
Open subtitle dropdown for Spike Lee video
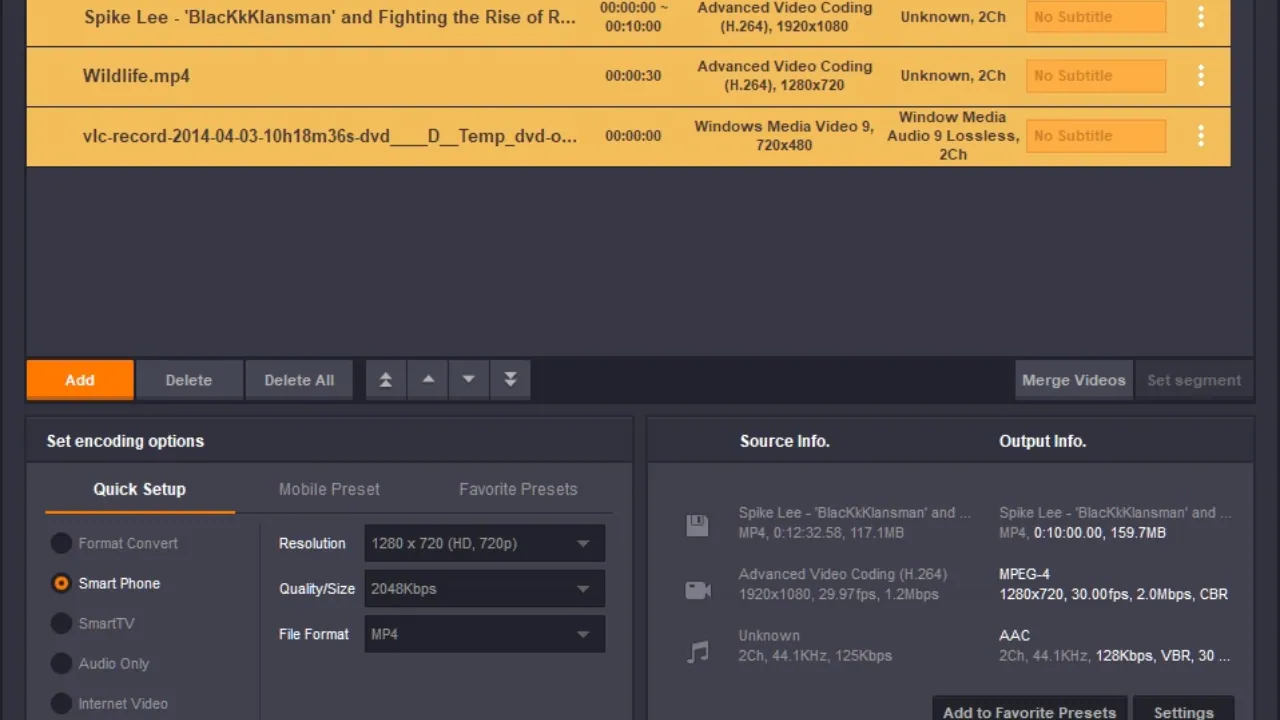pyautogui.click(x=1096, y=17)
